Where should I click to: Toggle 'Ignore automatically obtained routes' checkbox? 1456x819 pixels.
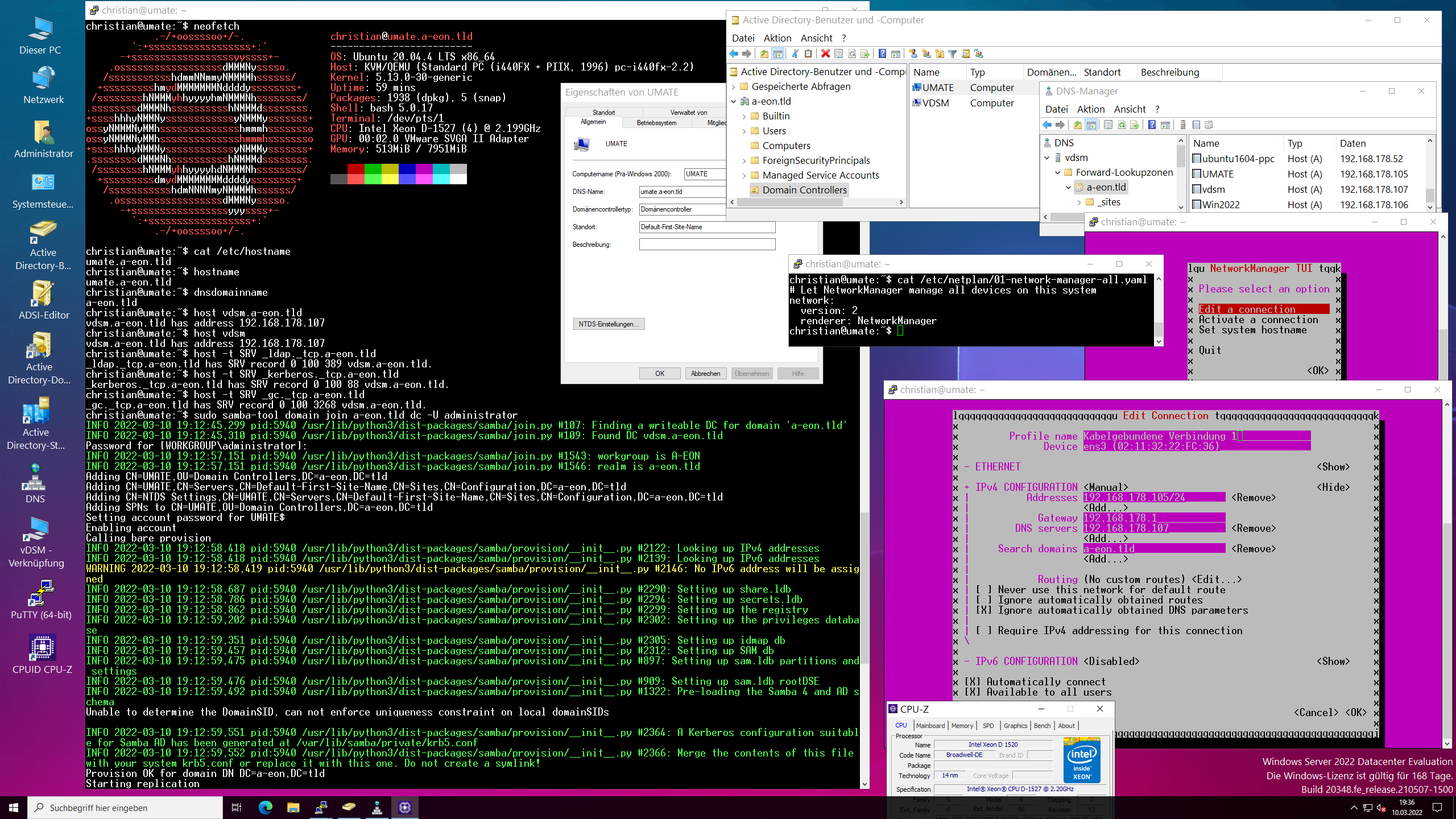point(1089,600)
